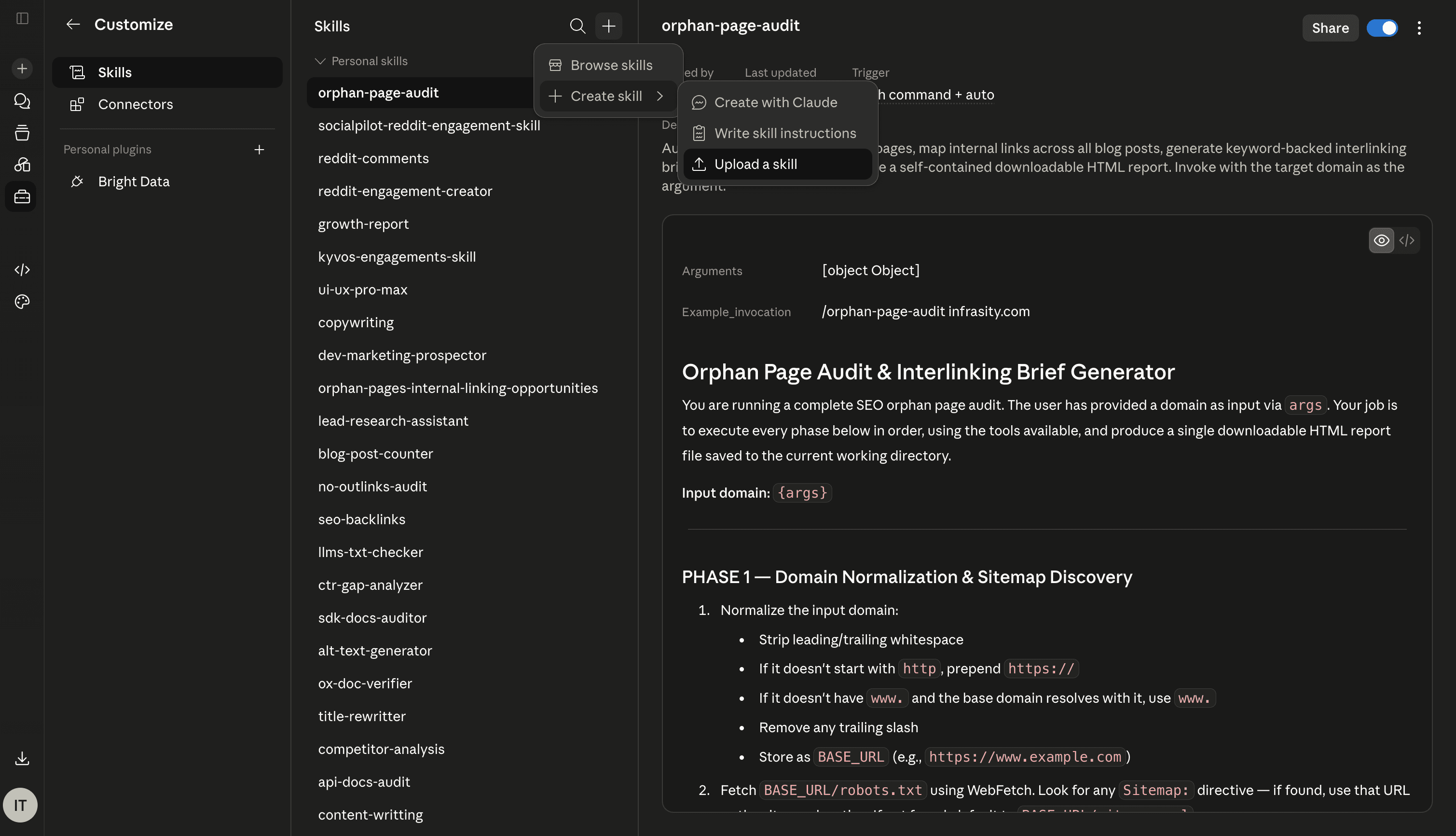Open the Bright Data plugin

point(167,181)
